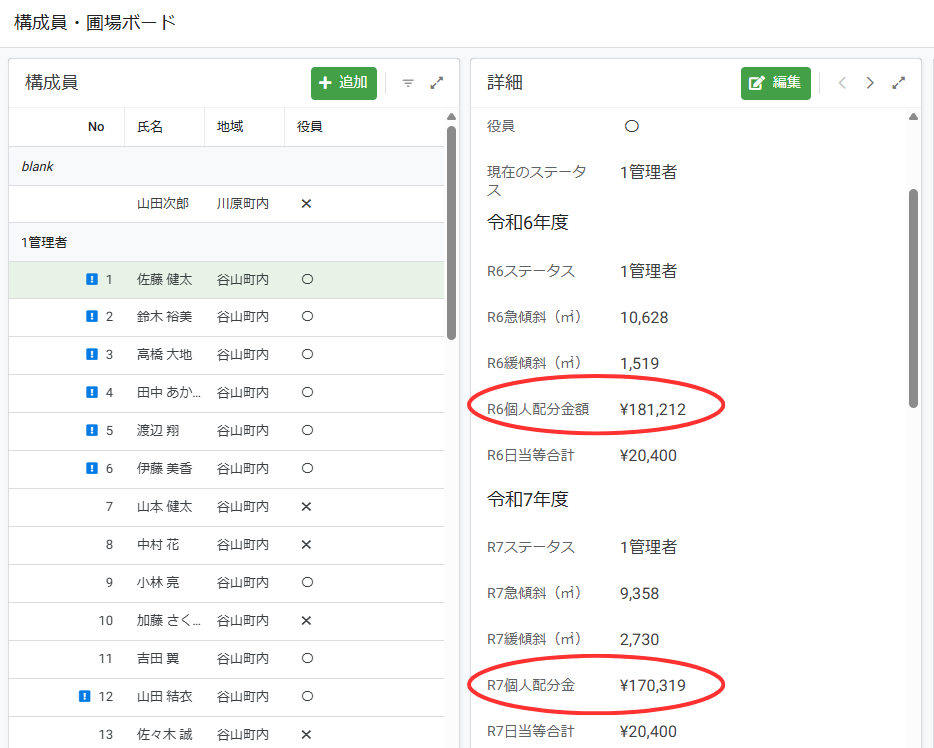The height and width of the screenshot is (748, 934).
Task: Expand the 詳細 panel to fullscreen
Action: [899, 83]
